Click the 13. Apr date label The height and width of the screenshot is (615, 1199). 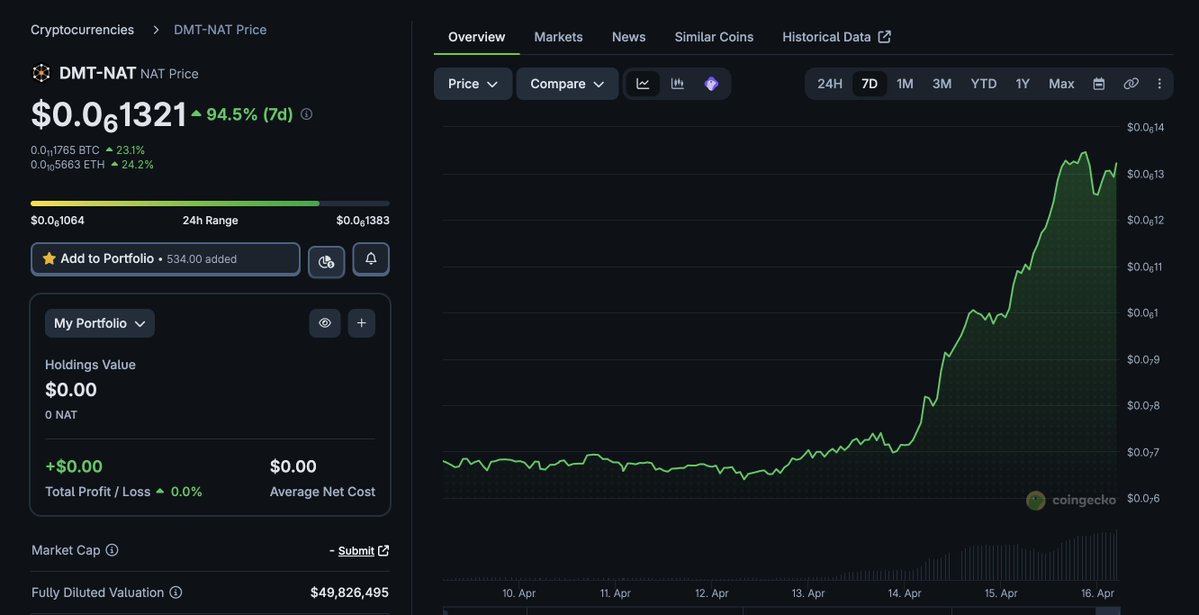tap(808, 594)
